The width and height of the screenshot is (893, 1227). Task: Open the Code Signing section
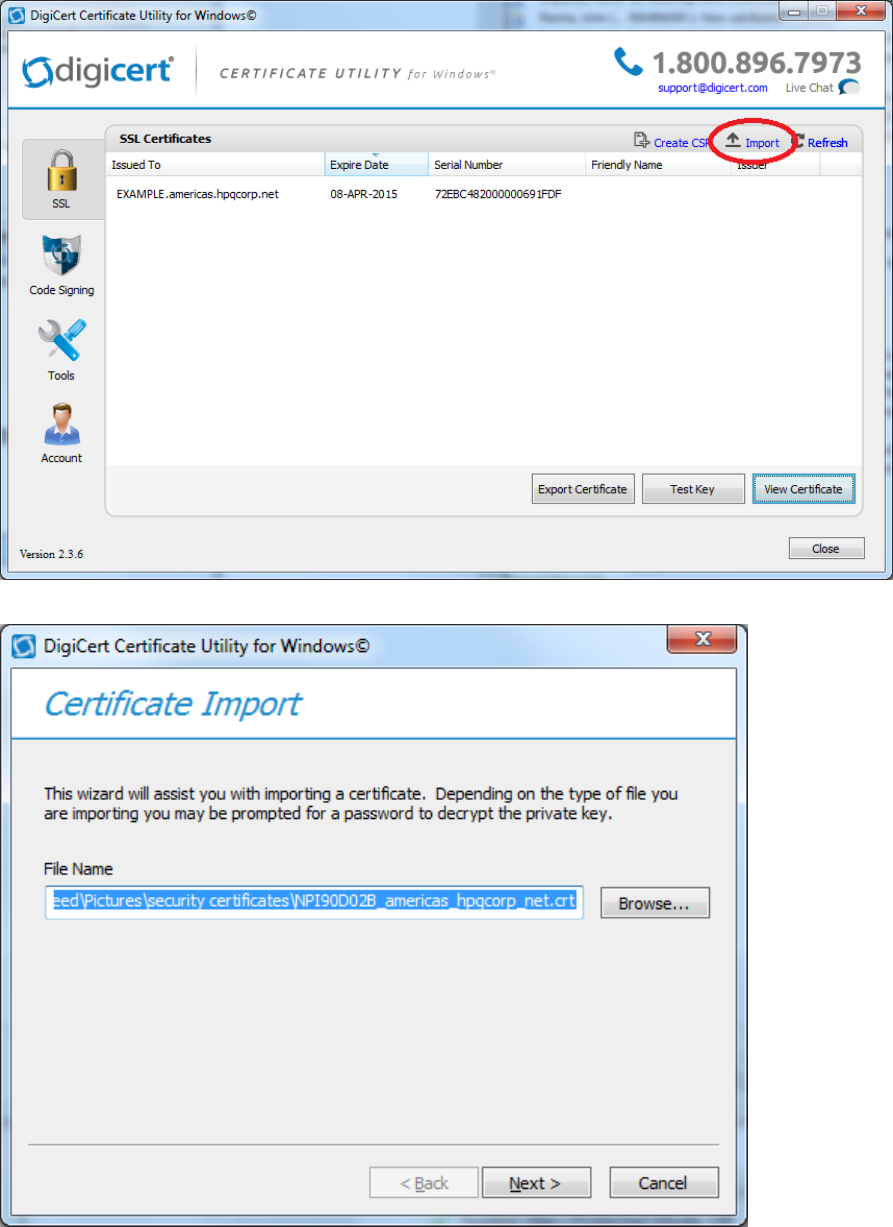[x=61, y=266]
